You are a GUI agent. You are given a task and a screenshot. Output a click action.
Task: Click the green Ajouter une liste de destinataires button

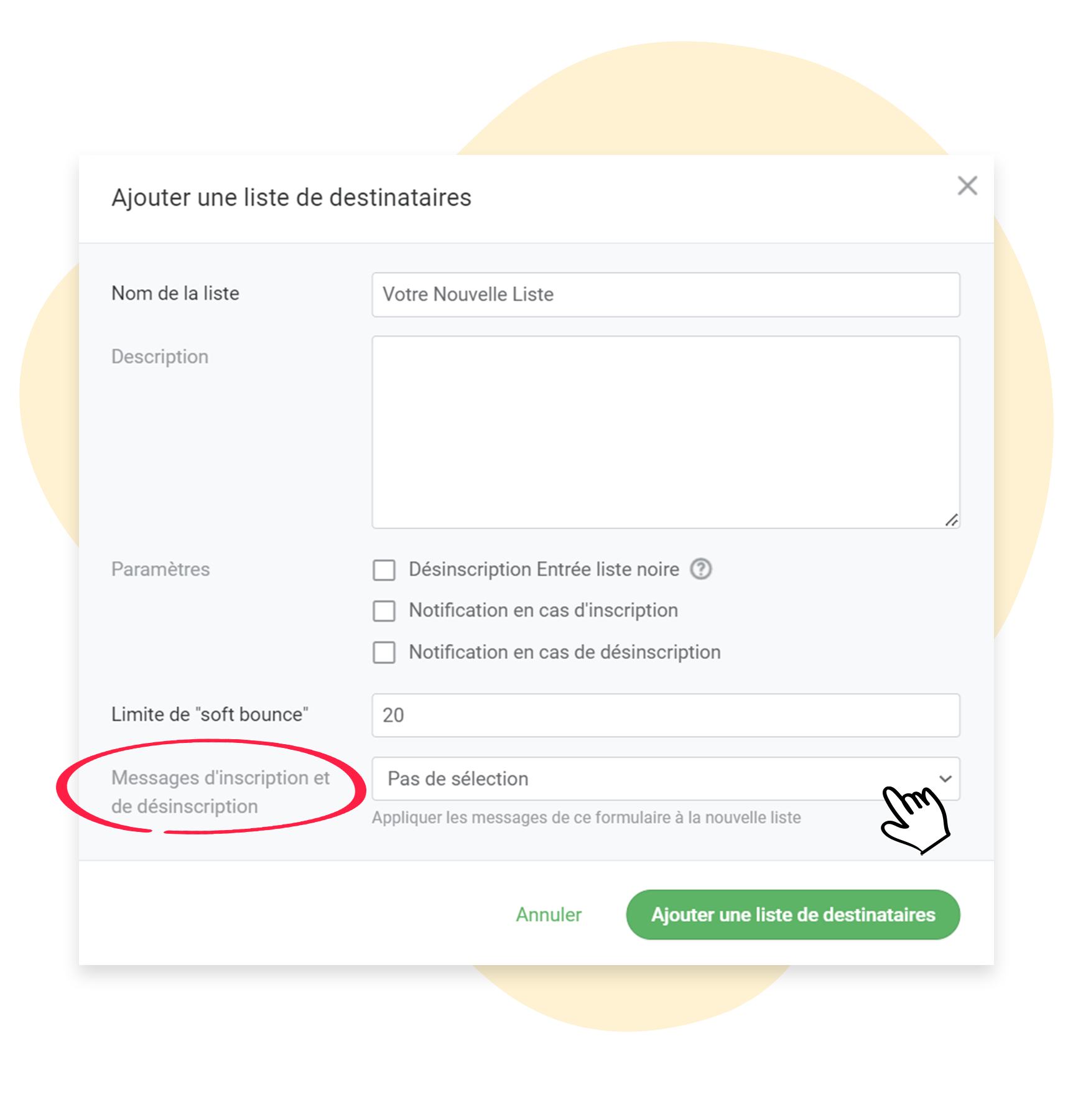[793, 914]
